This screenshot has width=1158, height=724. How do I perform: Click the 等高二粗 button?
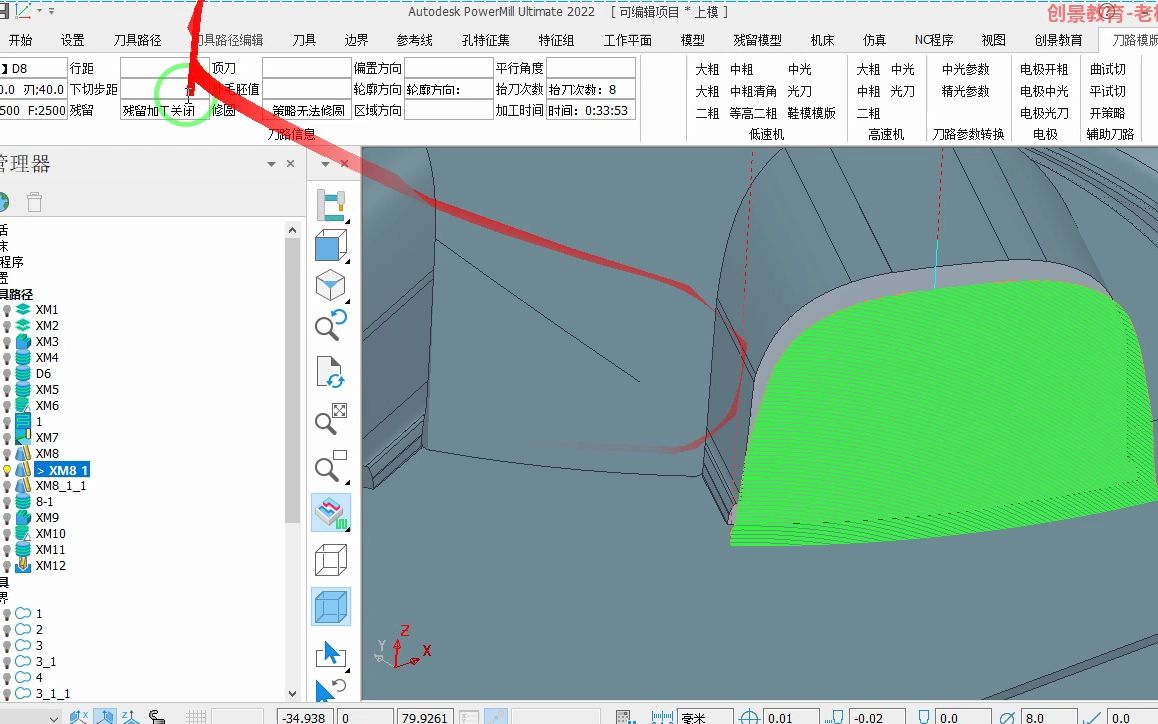pos(753,113)
